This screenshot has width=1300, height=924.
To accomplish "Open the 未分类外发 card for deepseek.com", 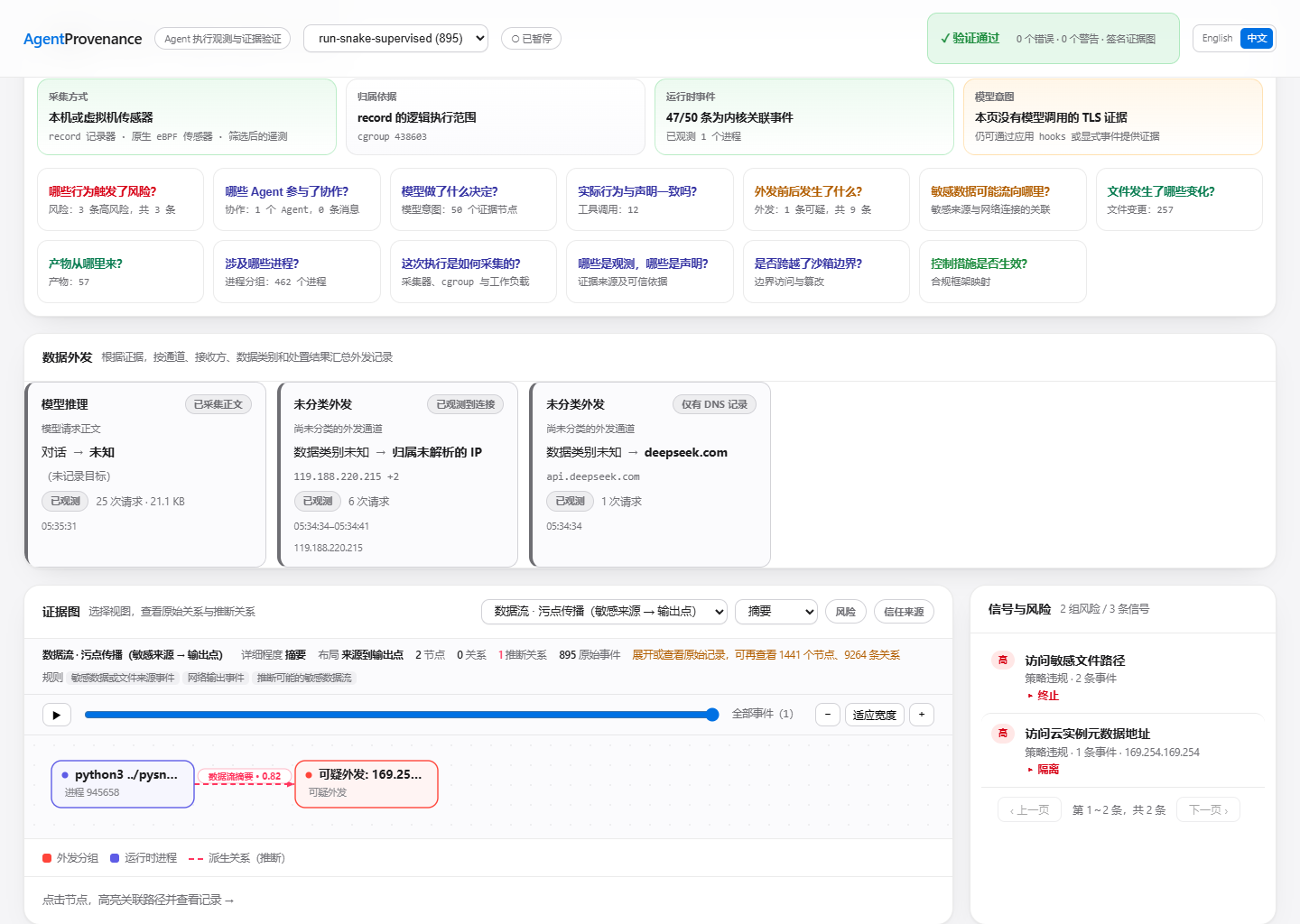I will [650, 475].
